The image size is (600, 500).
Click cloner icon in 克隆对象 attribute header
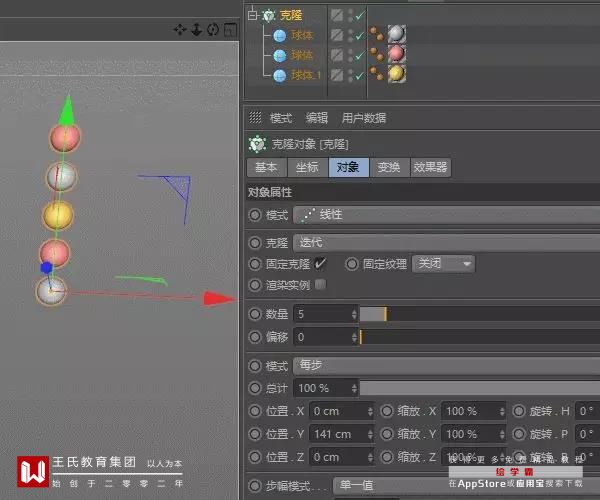257,144
